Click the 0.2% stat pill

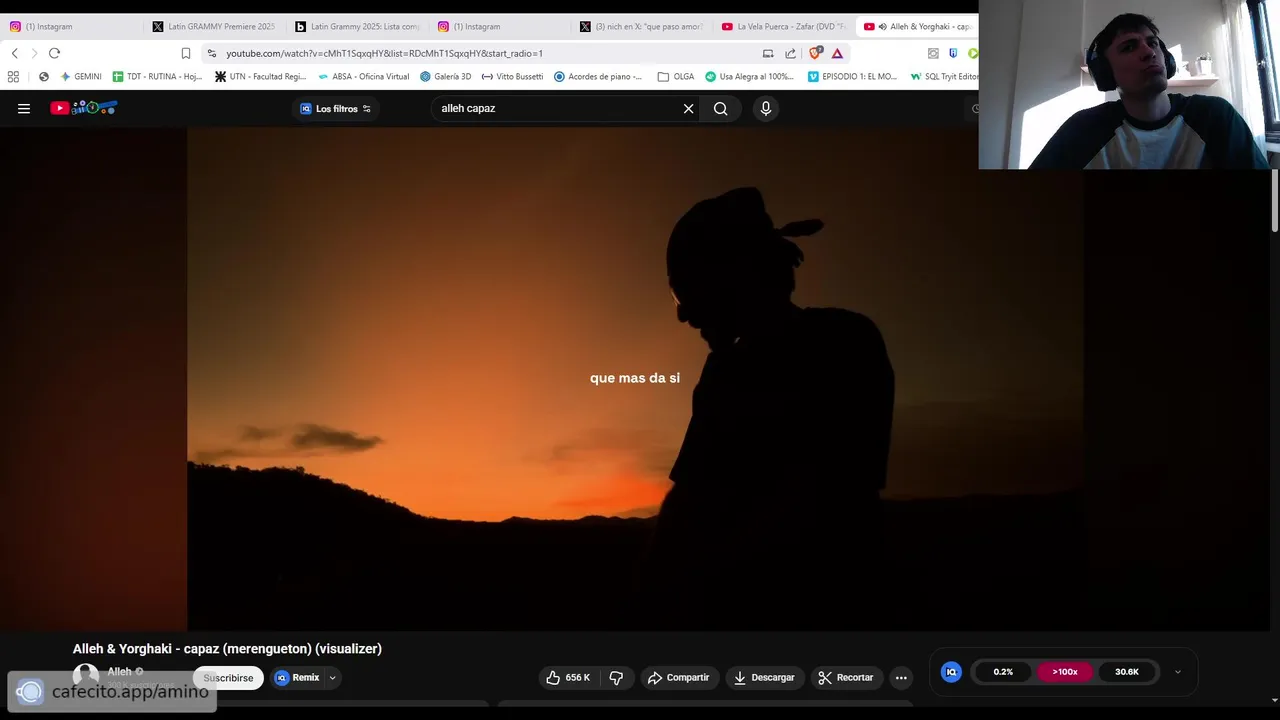1003,672
